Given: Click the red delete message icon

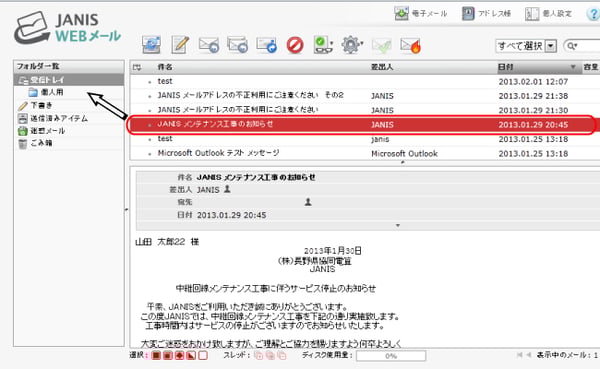Looking at the screenshot, I should [x=295, y=45].
